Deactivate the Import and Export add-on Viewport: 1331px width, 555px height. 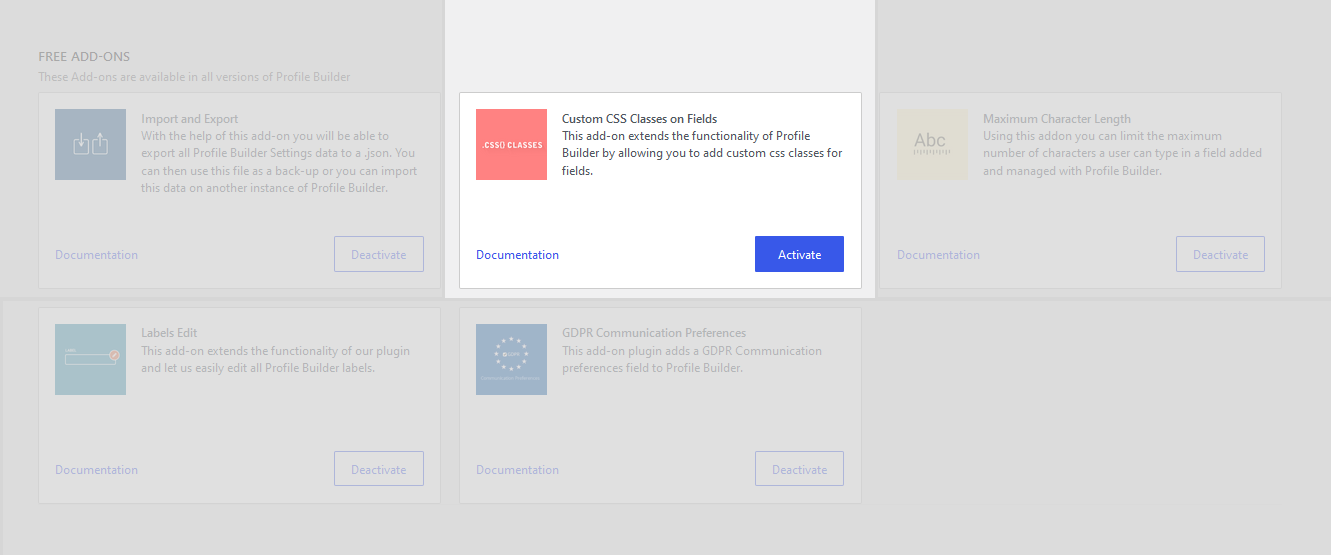(378, 254)
